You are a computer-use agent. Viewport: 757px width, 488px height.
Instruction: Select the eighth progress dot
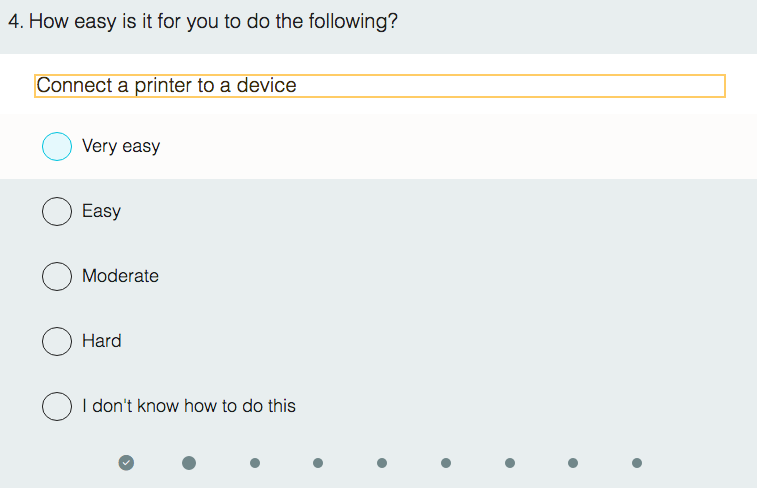click(x=573, y=463)
